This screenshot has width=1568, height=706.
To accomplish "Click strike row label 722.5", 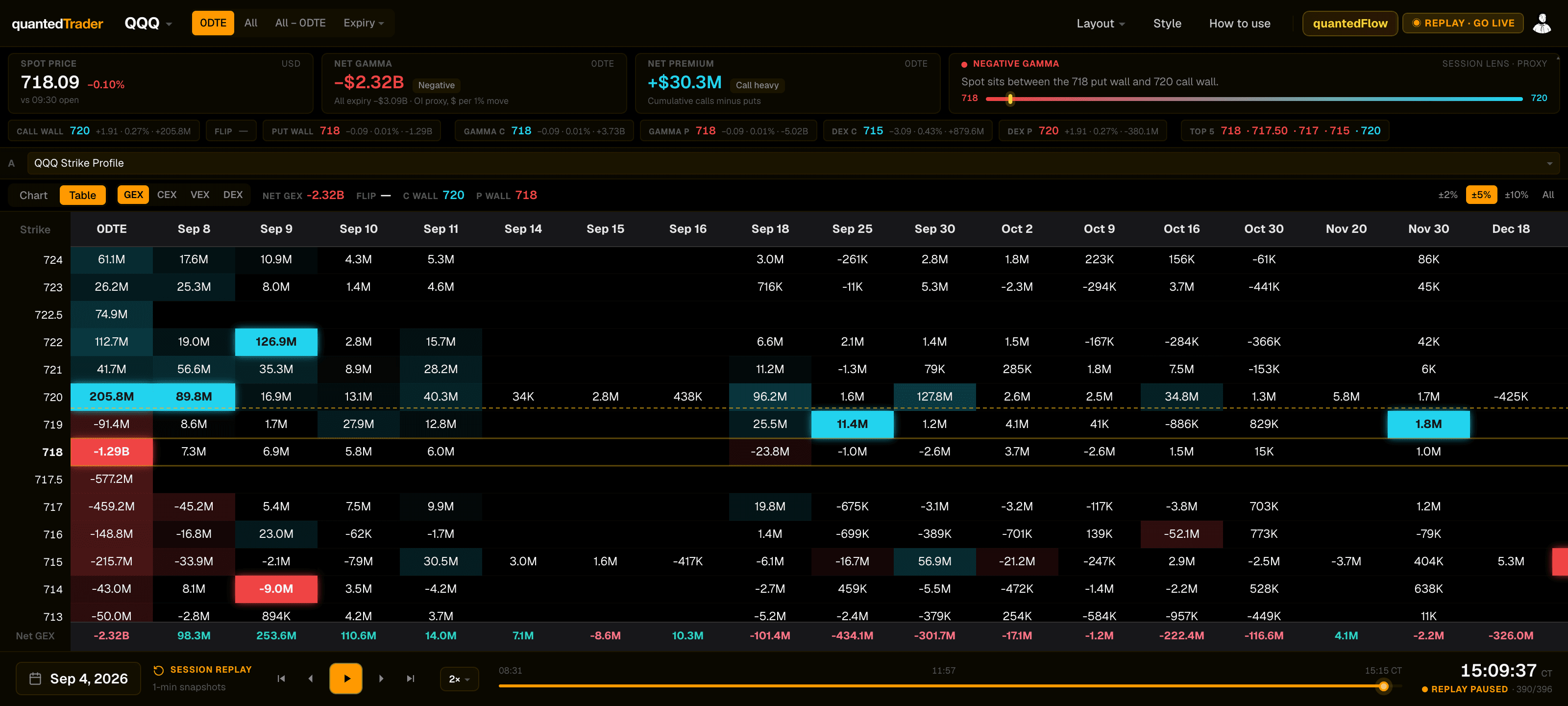I will click(x=49, y=315).
